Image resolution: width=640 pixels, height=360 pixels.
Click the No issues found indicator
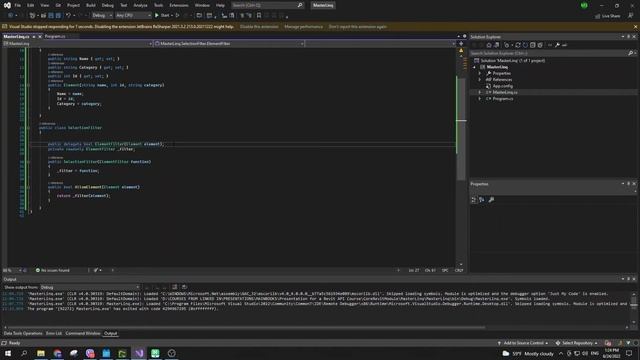(x=53, y=270)
